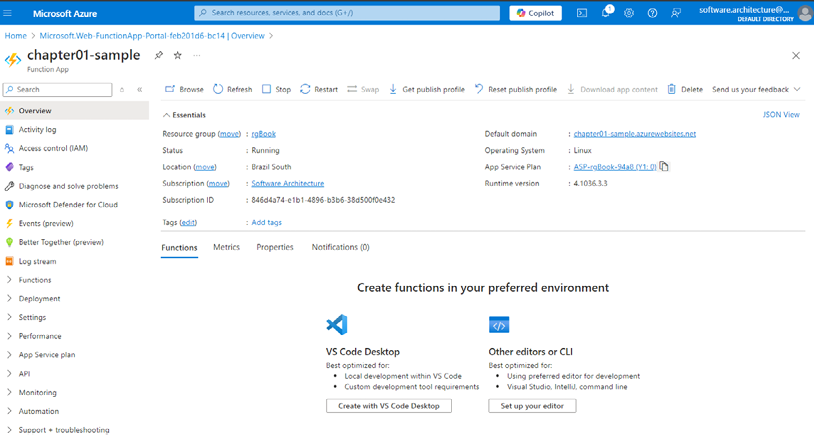Open the Azure portal hamburger menu
Viewport: 814px width, 442px height.
(7, 13)
